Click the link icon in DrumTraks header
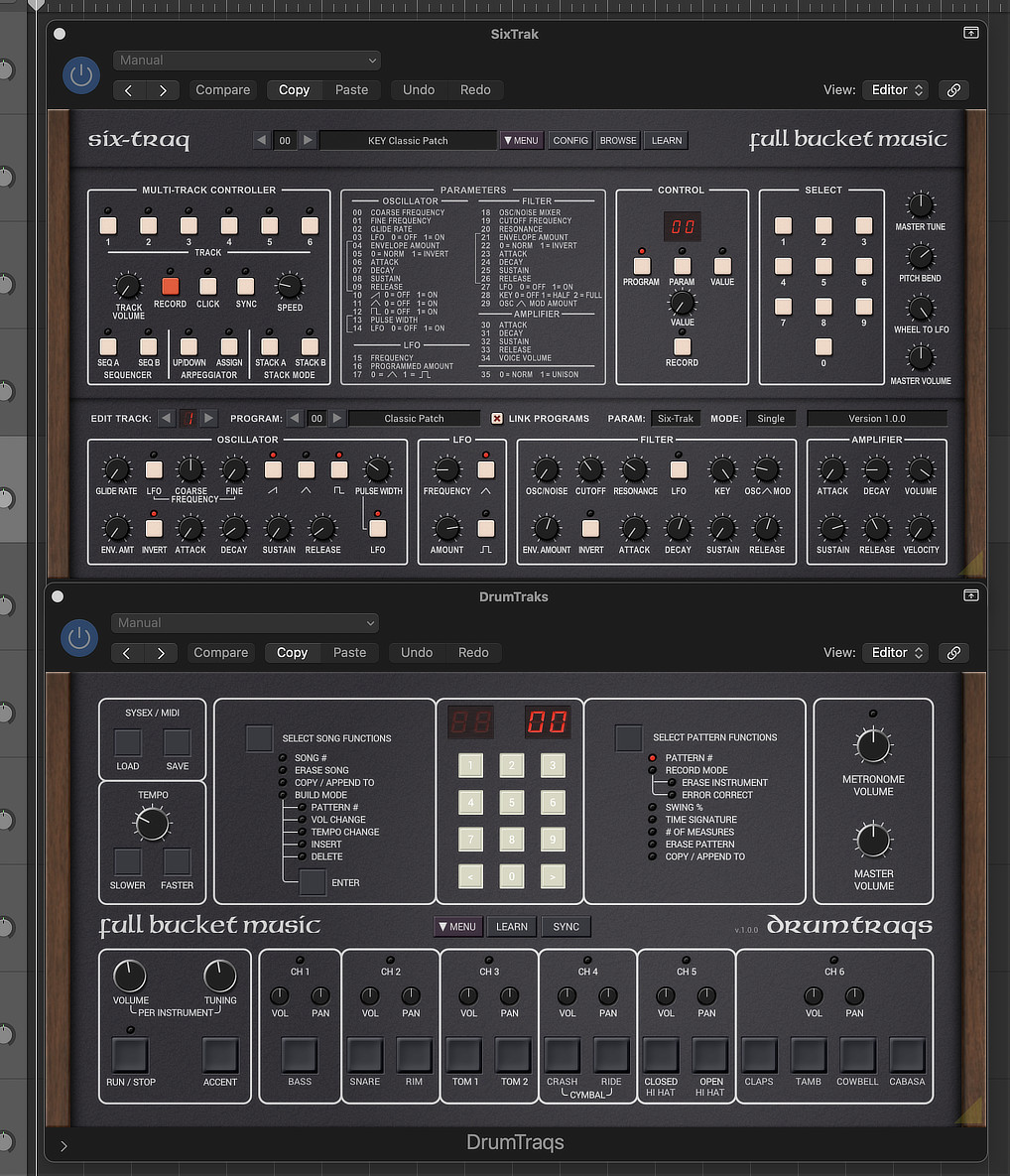The height and width of the screenshot is (1176, 1010). tap(953, 652)
